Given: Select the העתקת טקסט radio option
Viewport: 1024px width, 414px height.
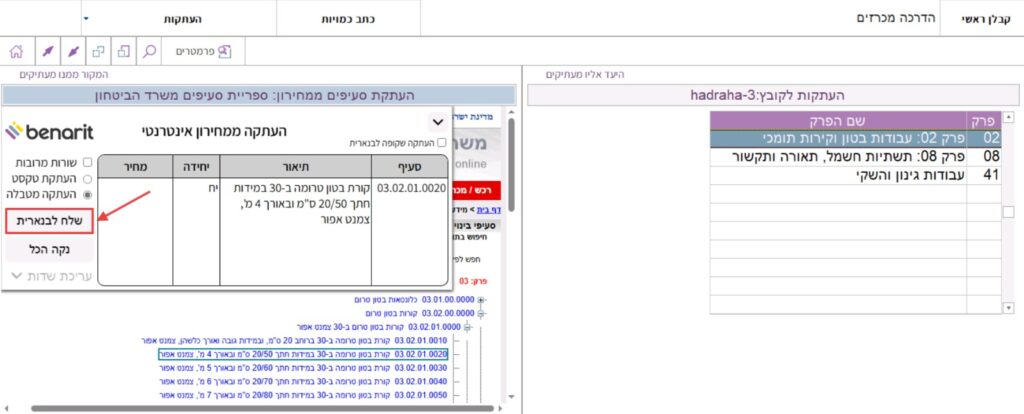Looking at the screenshot, I should coord(88,178).
